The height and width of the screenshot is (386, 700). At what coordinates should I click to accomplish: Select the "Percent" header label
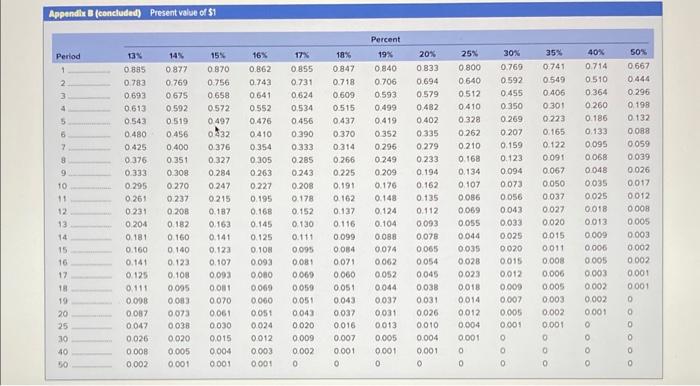tap(385, 40)
